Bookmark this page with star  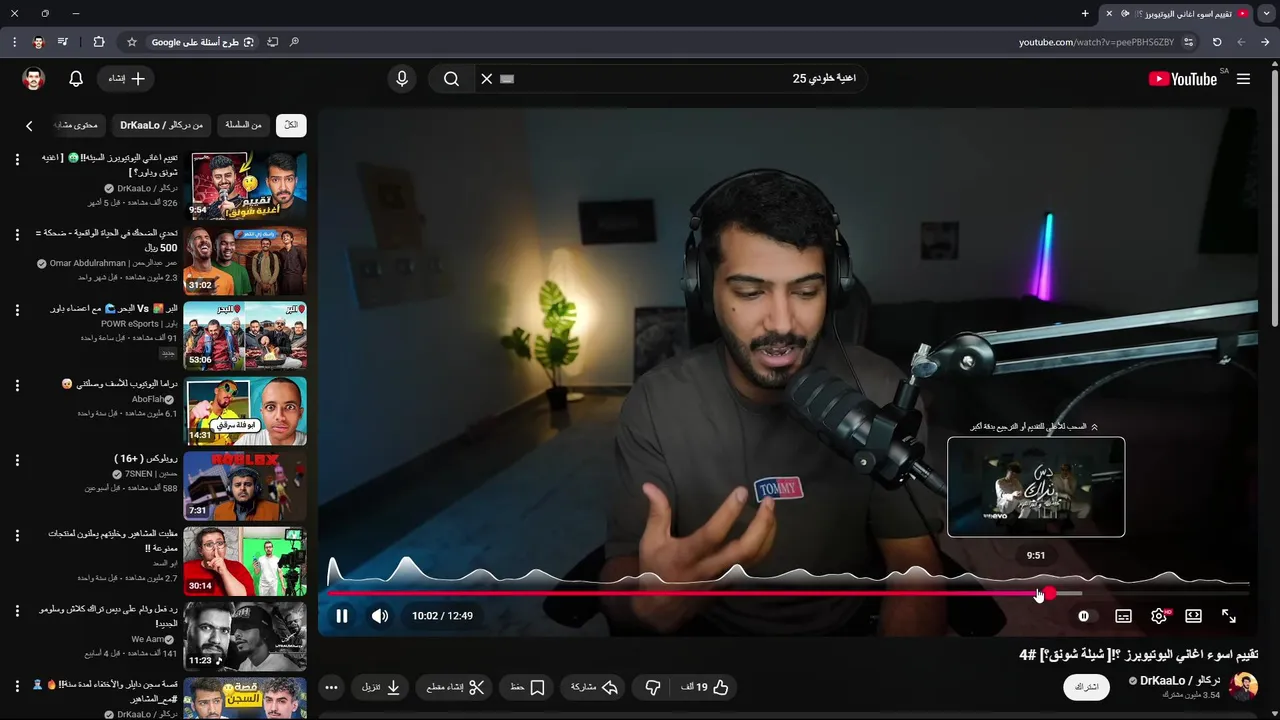(x=132, y=42)
